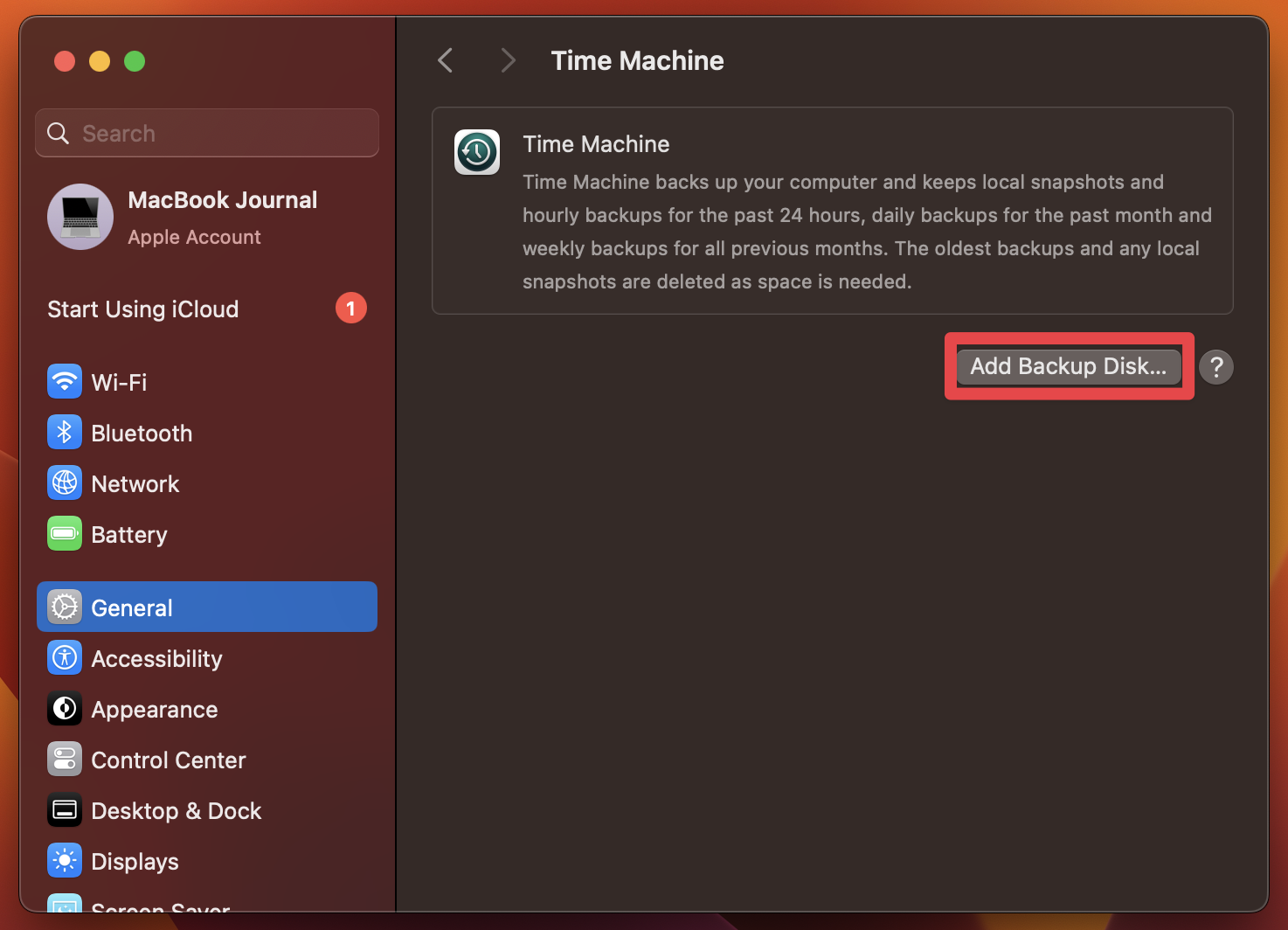Select the Wi-Fi settings icon

[x=65, y=381]
